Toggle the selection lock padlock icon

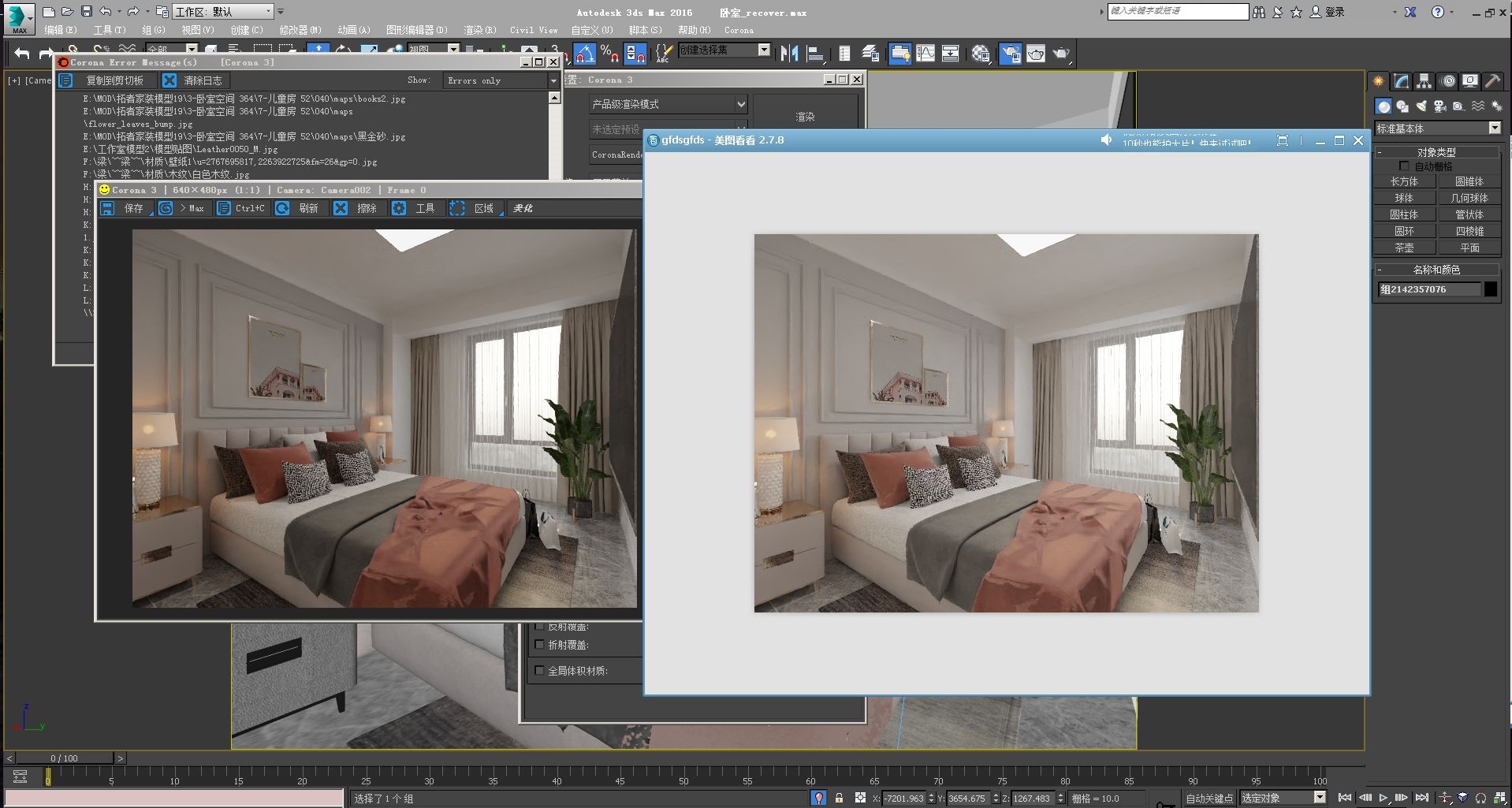tap(840, 798)
